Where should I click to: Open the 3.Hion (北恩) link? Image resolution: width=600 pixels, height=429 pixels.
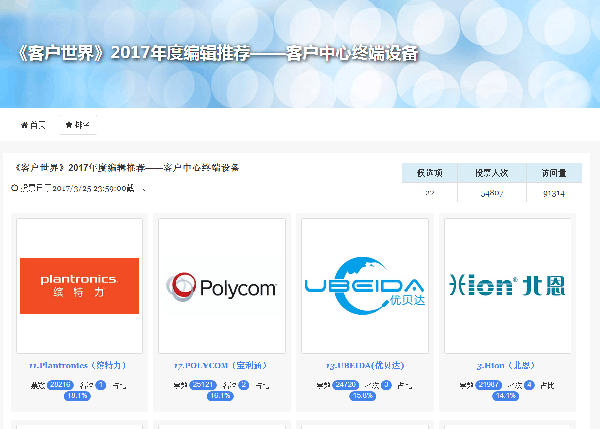click(x=507, y=366)
